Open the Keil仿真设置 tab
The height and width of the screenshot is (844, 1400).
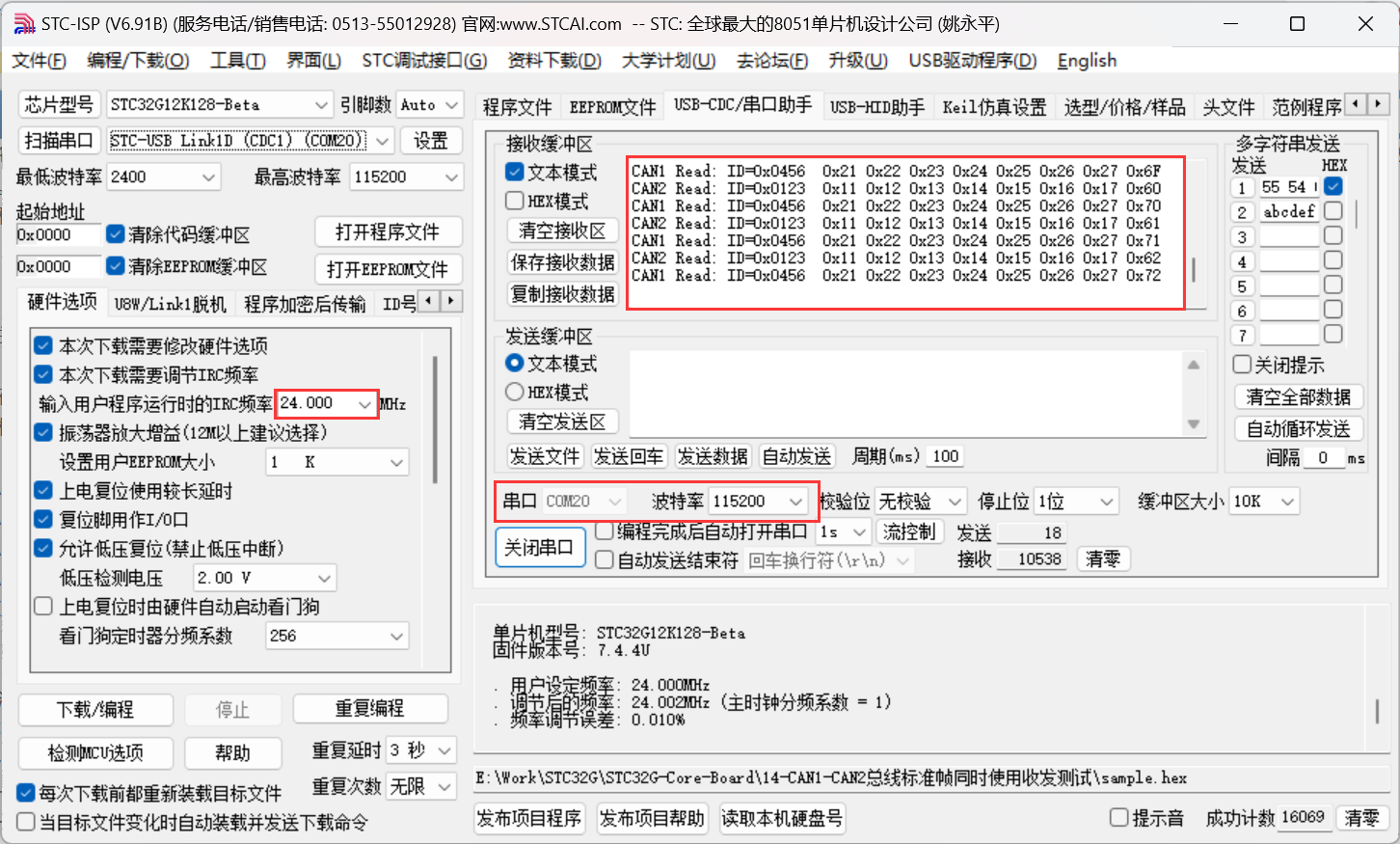994,107
